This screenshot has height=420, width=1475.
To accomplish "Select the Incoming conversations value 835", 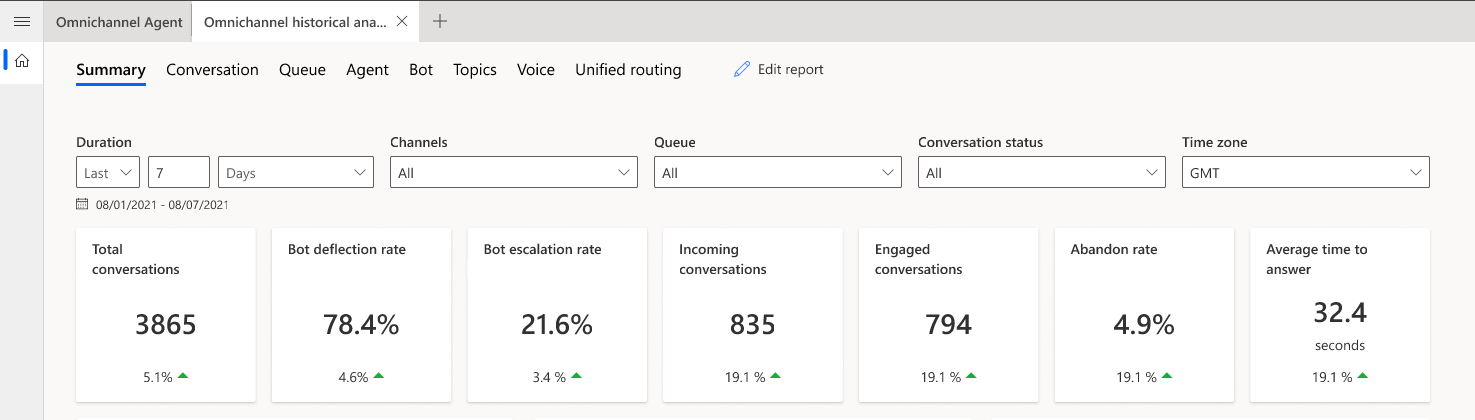I will click(x=753, y=325).
